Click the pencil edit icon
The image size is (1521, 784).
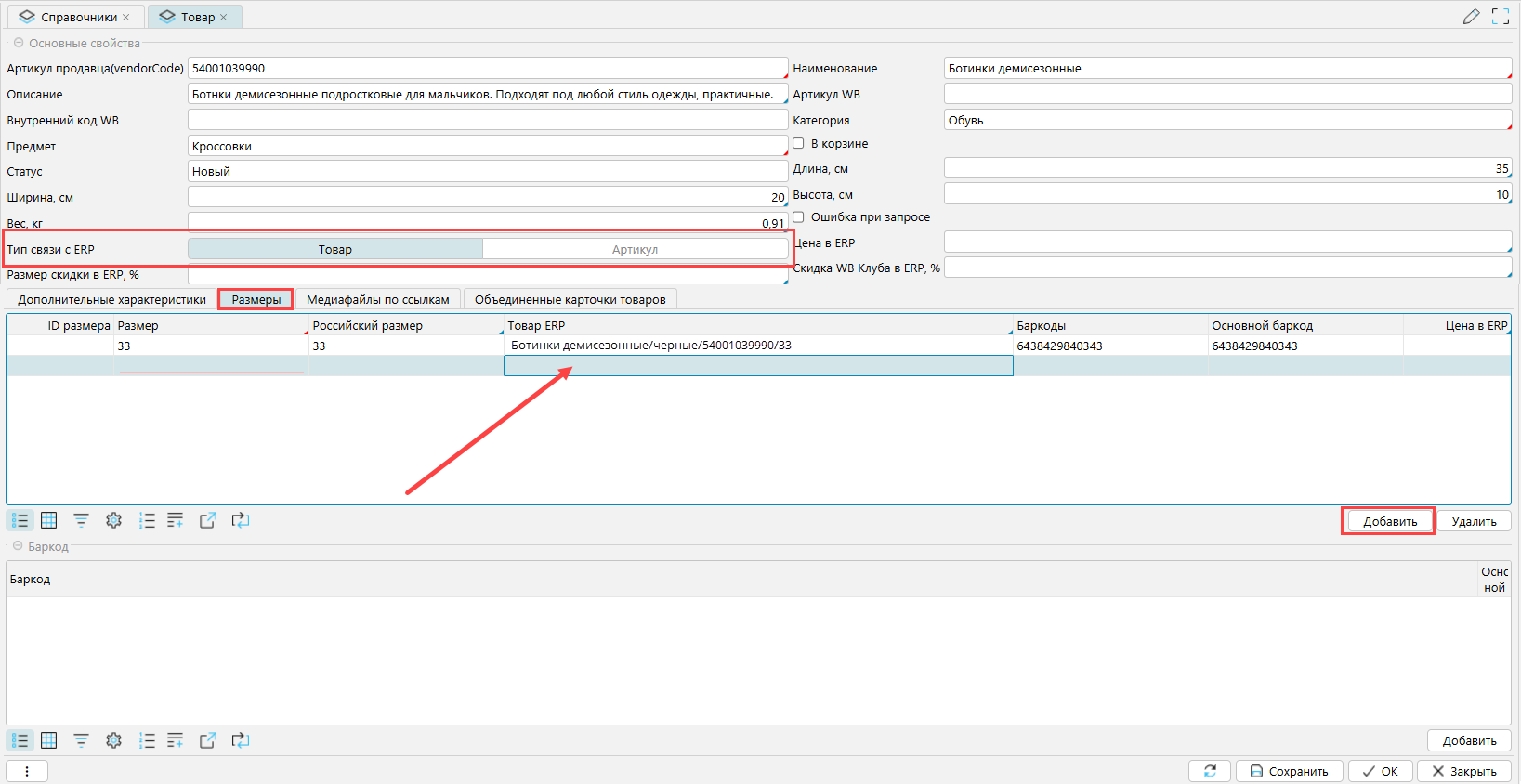(x=1471, y=17)
